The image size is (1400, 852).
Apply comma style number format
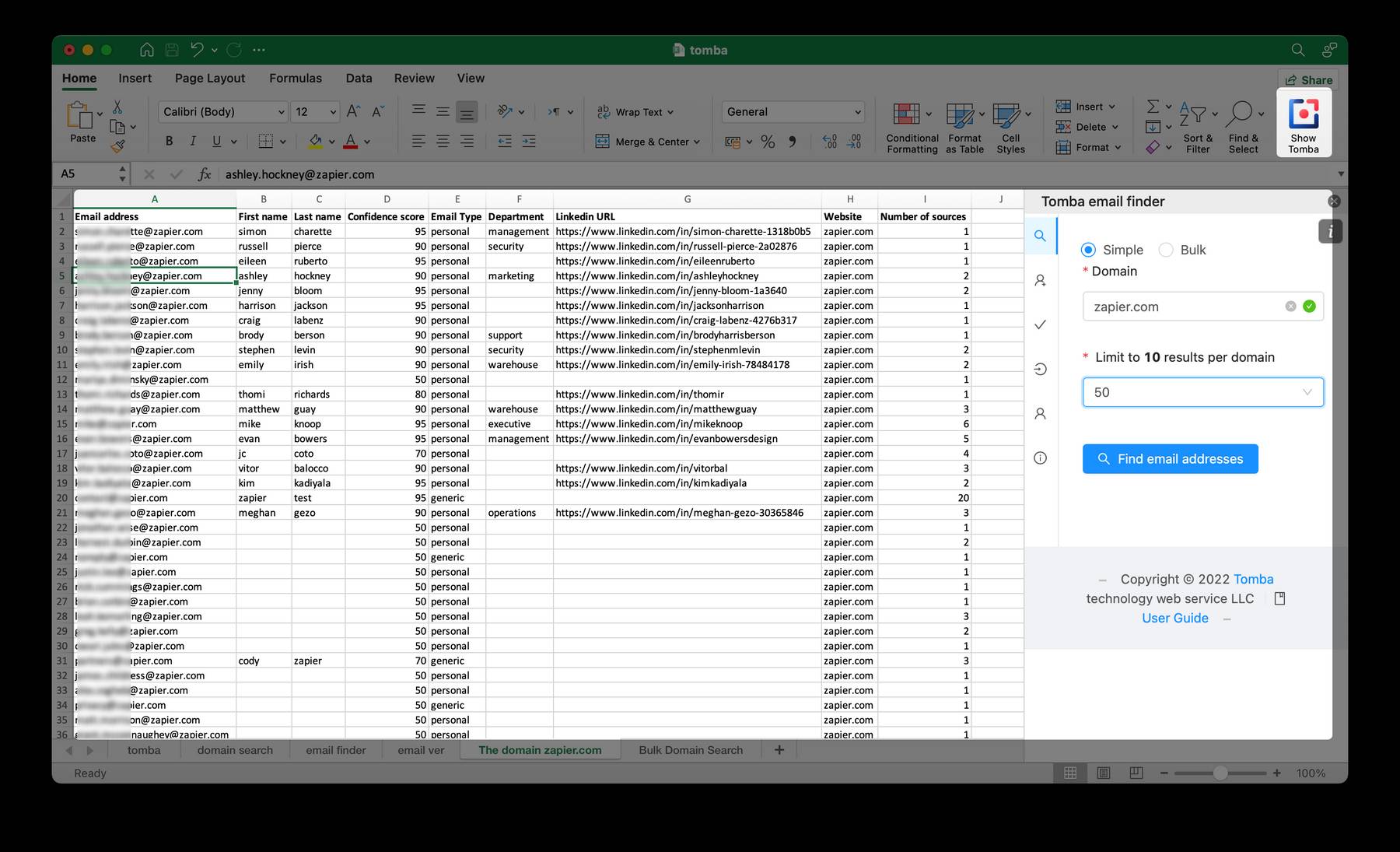click(x=792, y=142)
